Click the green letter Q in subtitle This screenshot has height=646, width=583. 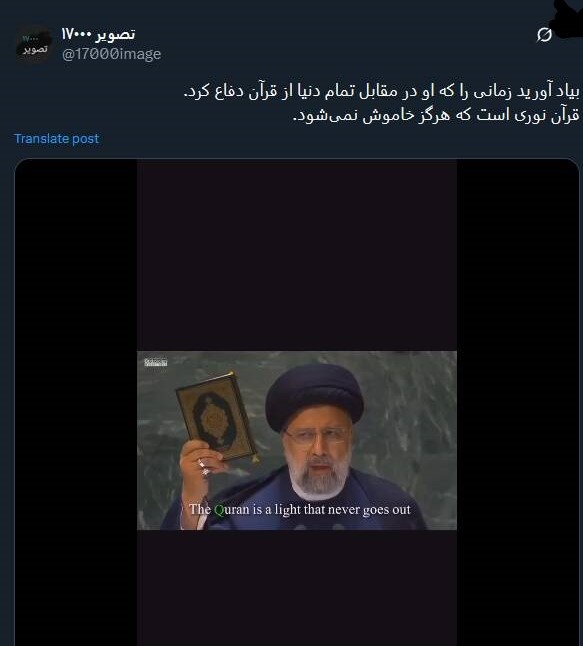coord(219,510)
